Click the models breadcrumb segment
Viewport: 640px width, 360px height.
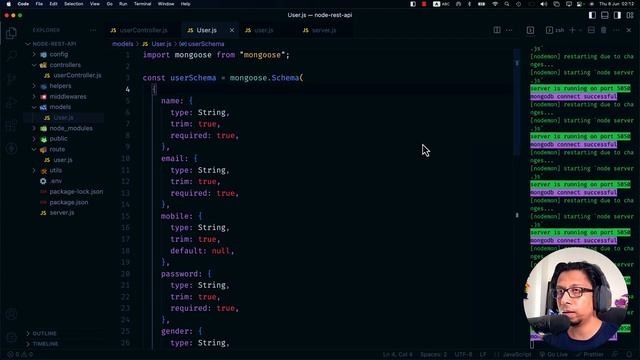pyautogui.click(x=122, y=44)
